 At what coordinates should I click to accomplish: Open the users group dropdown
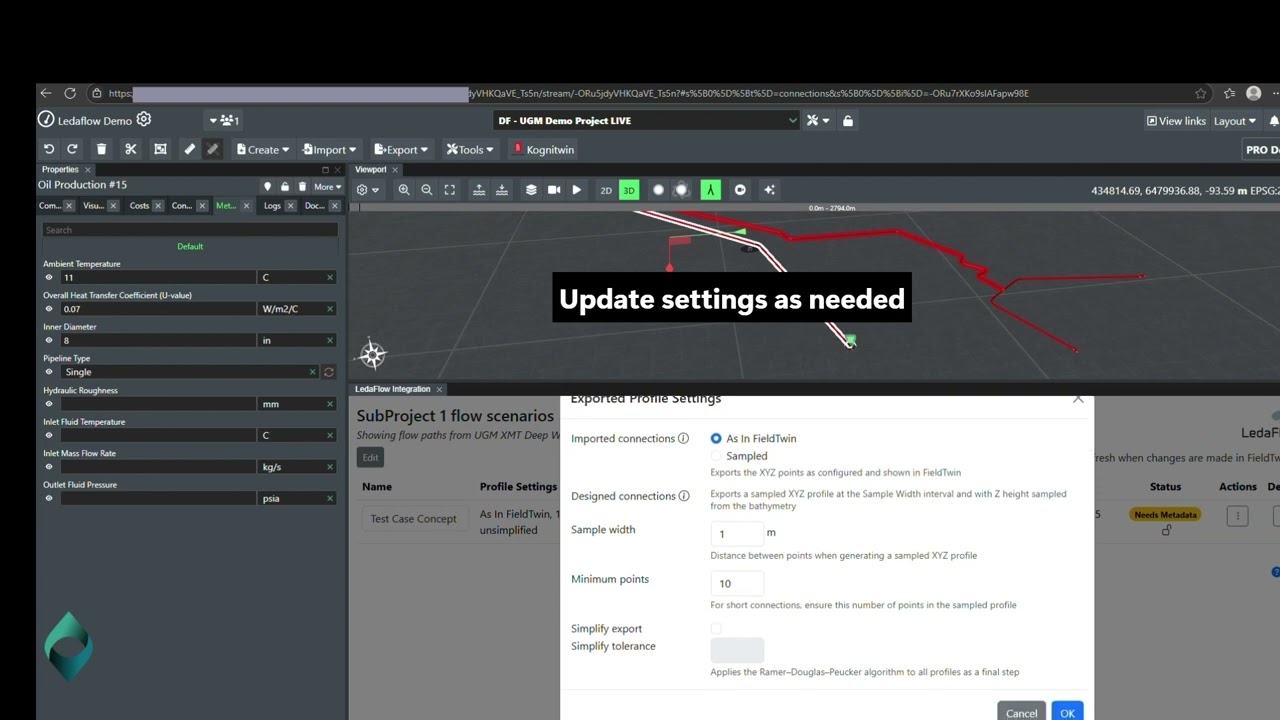225,121
